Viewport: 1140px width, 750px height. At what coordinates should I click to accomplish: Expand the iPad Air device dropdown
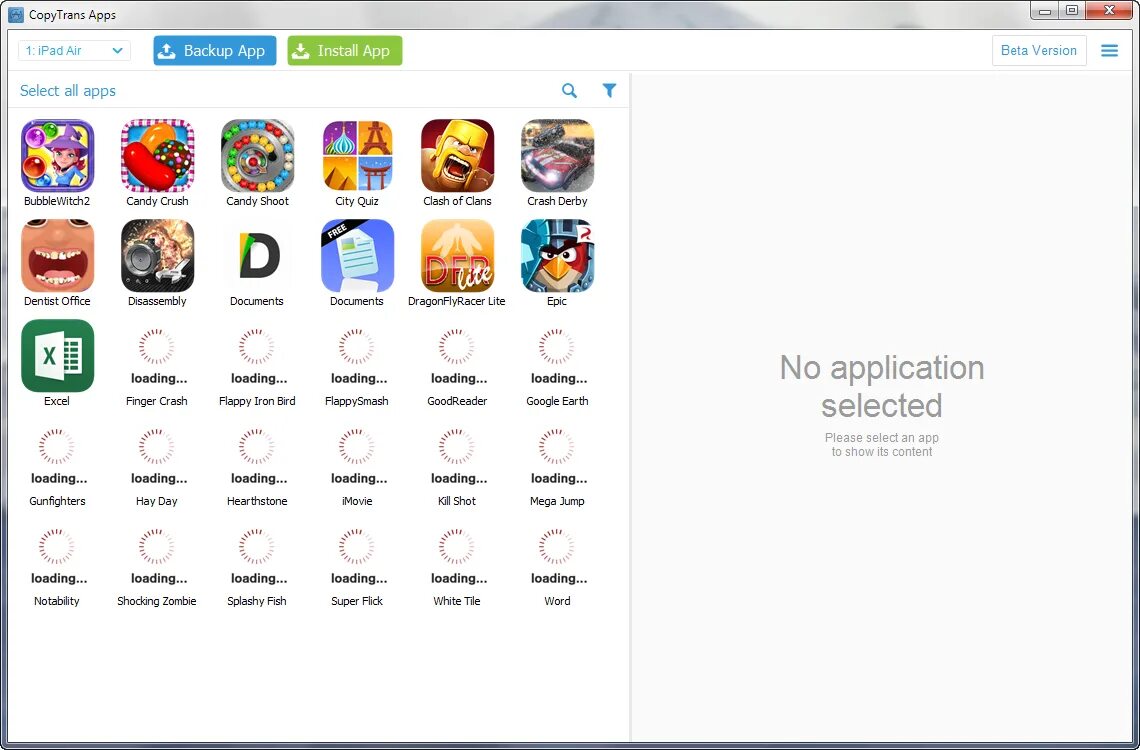point(74,50)
